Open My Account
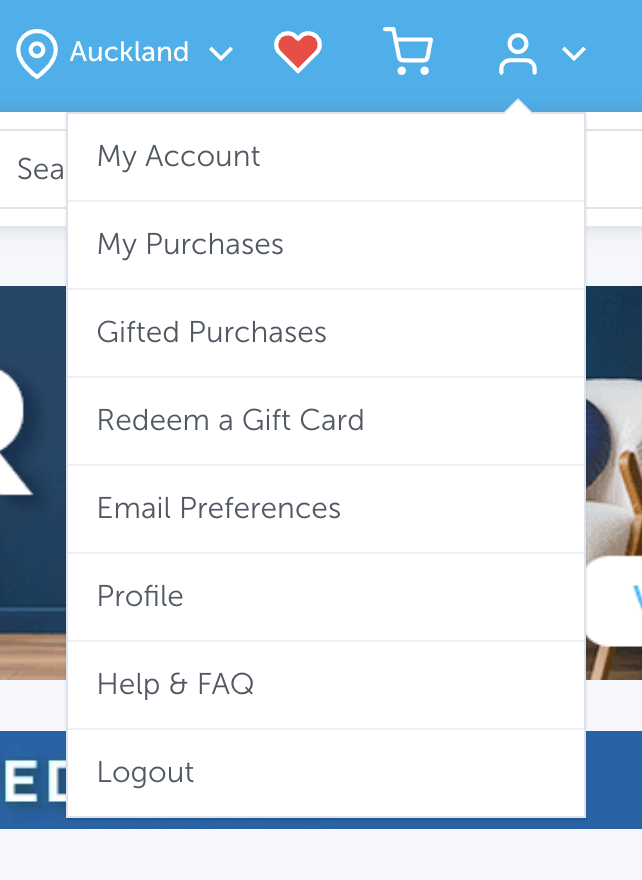Screen dimensions: 642x880 (178, 156)
